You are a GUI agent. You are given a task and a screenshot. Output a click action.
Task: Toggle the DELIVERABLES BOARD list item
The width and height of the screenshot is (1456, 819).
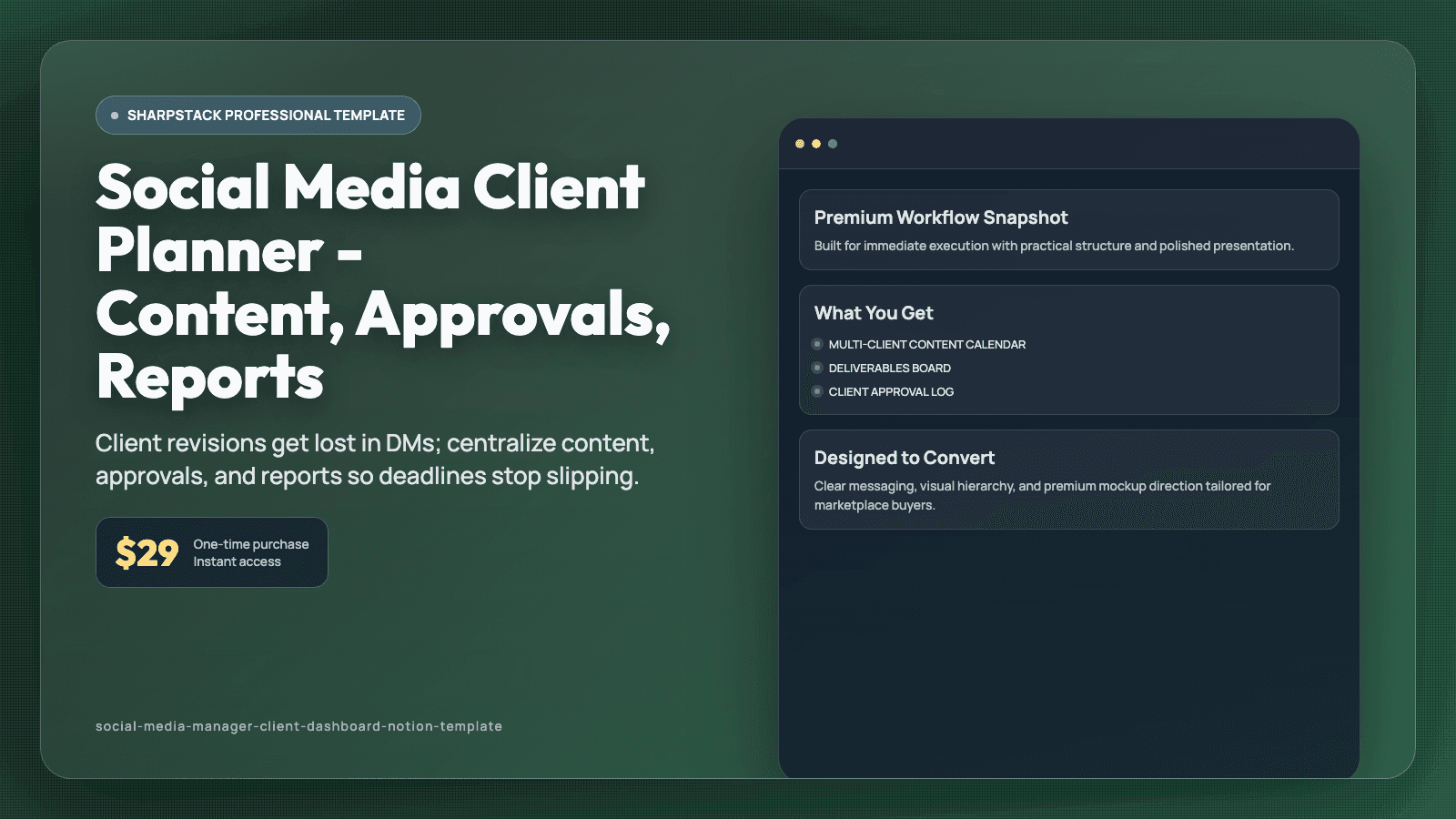(x=889, y=368)
